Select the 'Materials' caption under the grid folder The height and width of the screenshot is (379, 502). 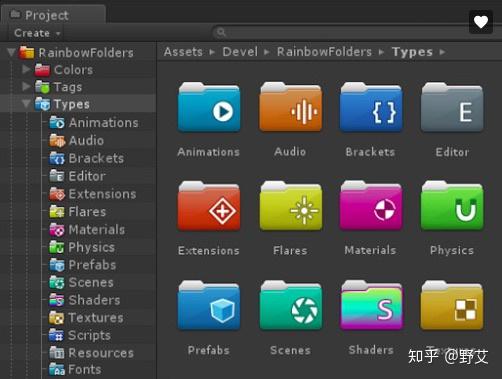tap(370, 250)
